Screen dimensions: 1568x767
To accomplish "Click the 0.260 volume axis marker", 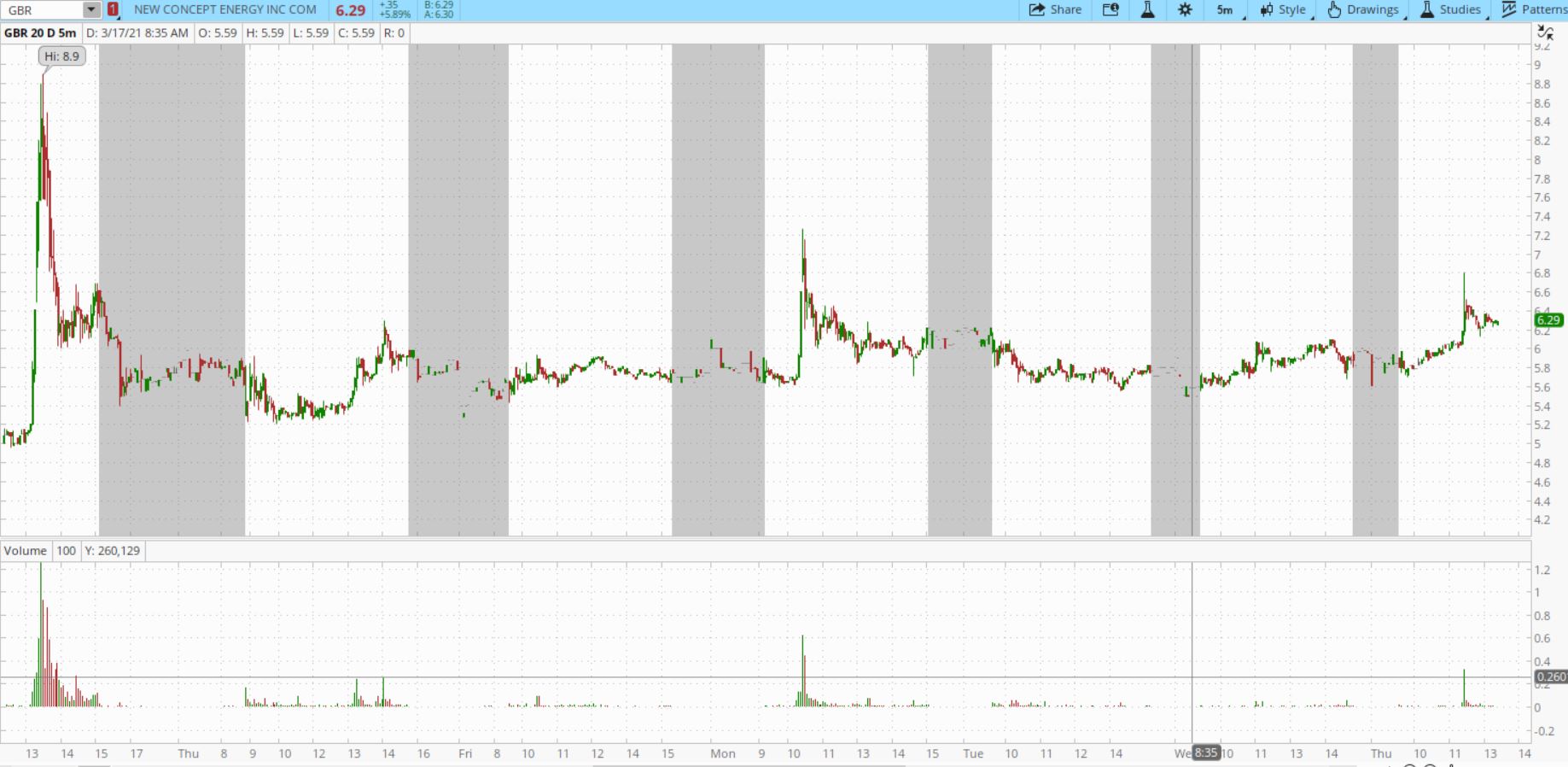I will [1550, 677].
